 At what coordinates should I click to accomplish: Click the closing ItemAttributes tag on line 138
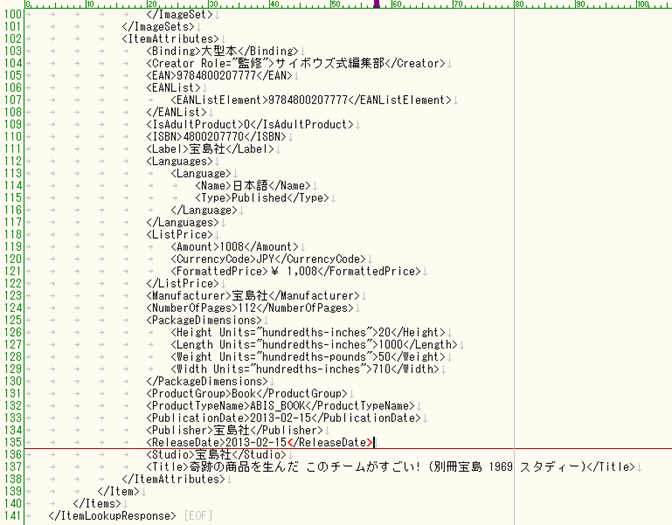click(174, 479)
